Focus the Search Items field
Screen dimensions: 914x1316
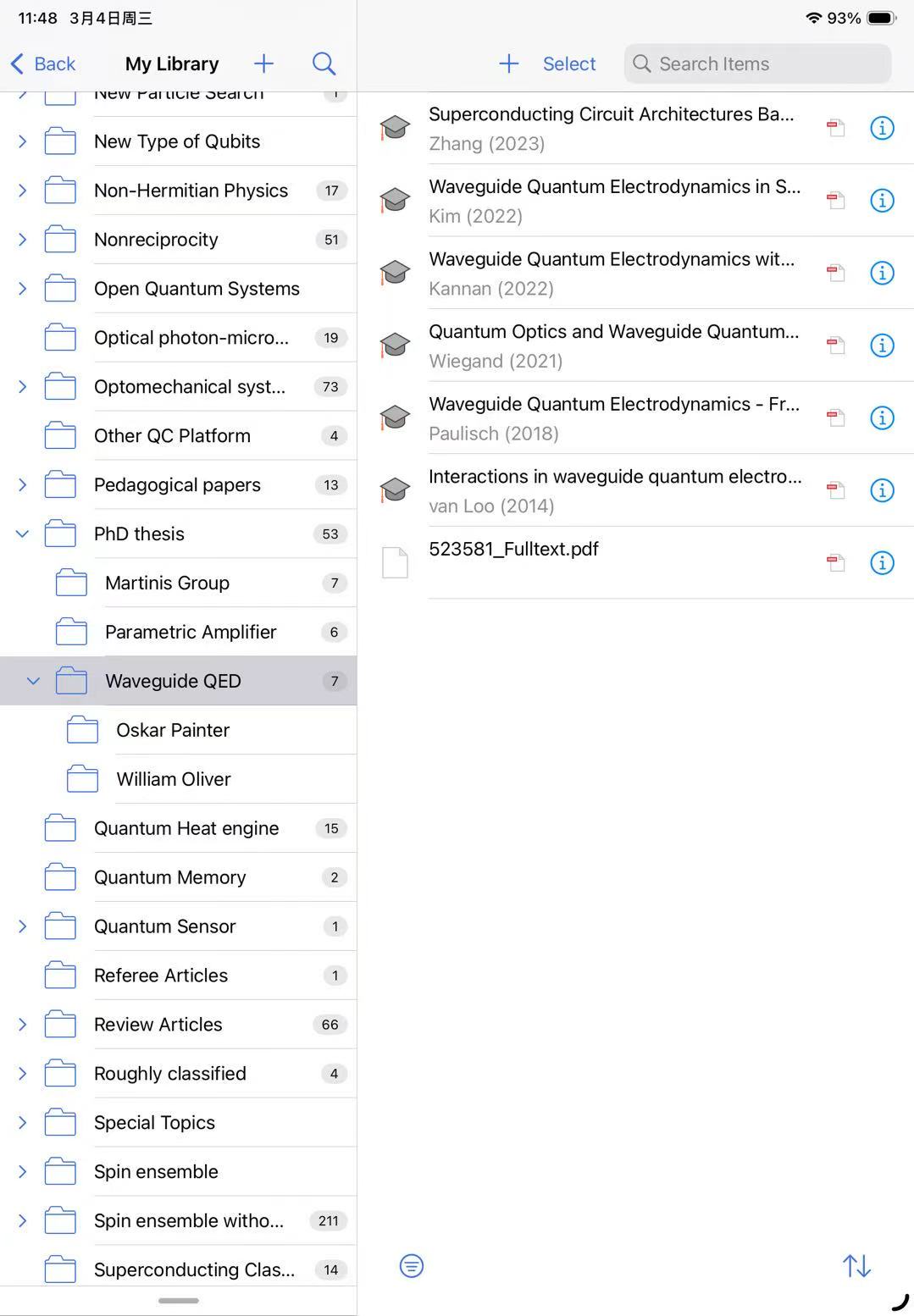pos(757,64)
